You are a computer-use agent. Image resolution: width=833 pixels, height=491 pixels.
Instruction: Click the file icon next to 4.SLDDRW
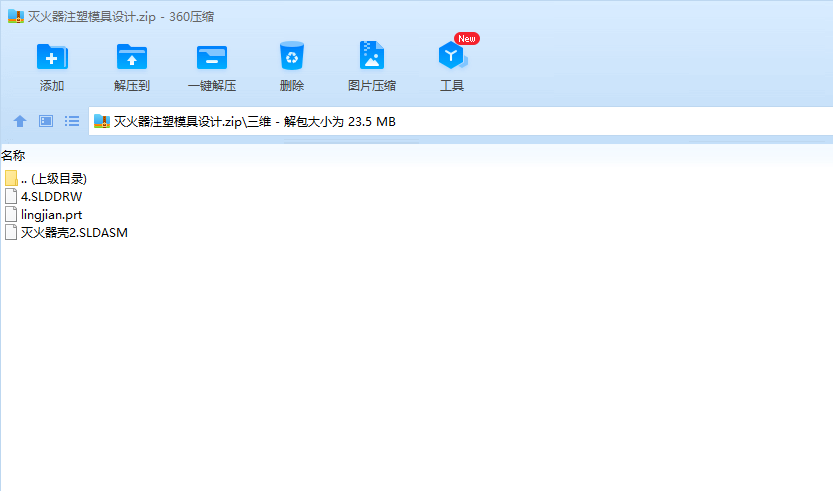pos(11,196)
